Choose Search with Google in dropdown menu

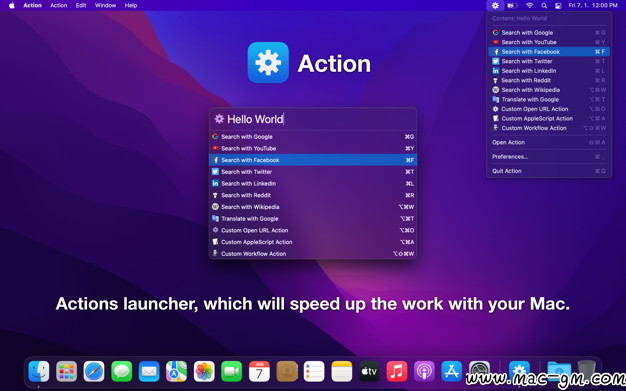pyautogui.click(x=549, y=33)
